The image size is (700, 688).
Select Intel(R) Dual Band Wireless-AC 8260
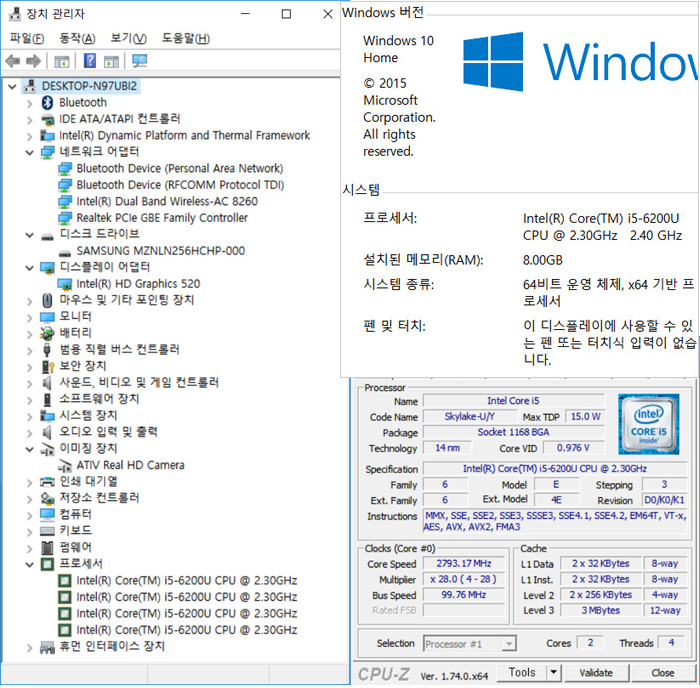[167, 202]
